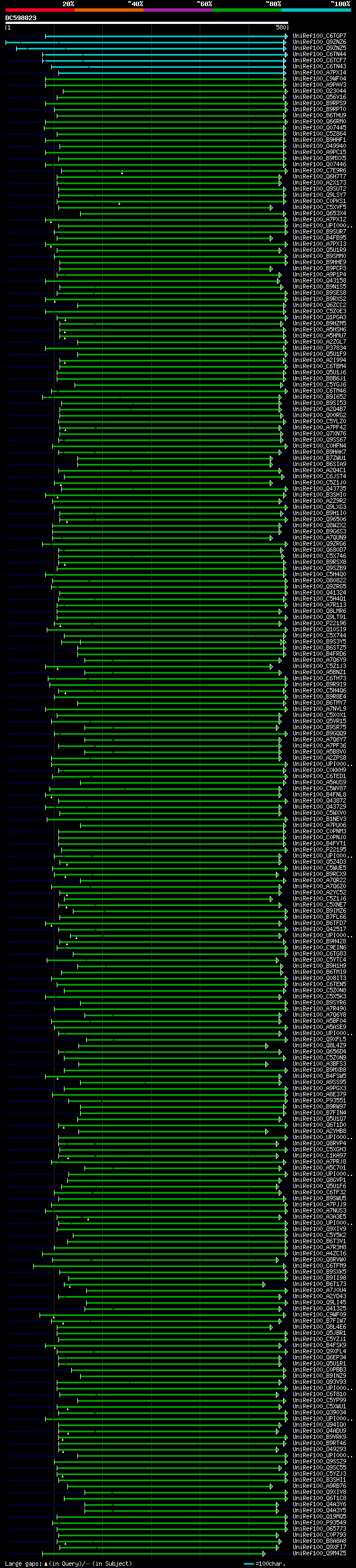Click the green alignment bar of C9WF04
The width and height of the screenshot is (356, 1568).
[166, 79]
